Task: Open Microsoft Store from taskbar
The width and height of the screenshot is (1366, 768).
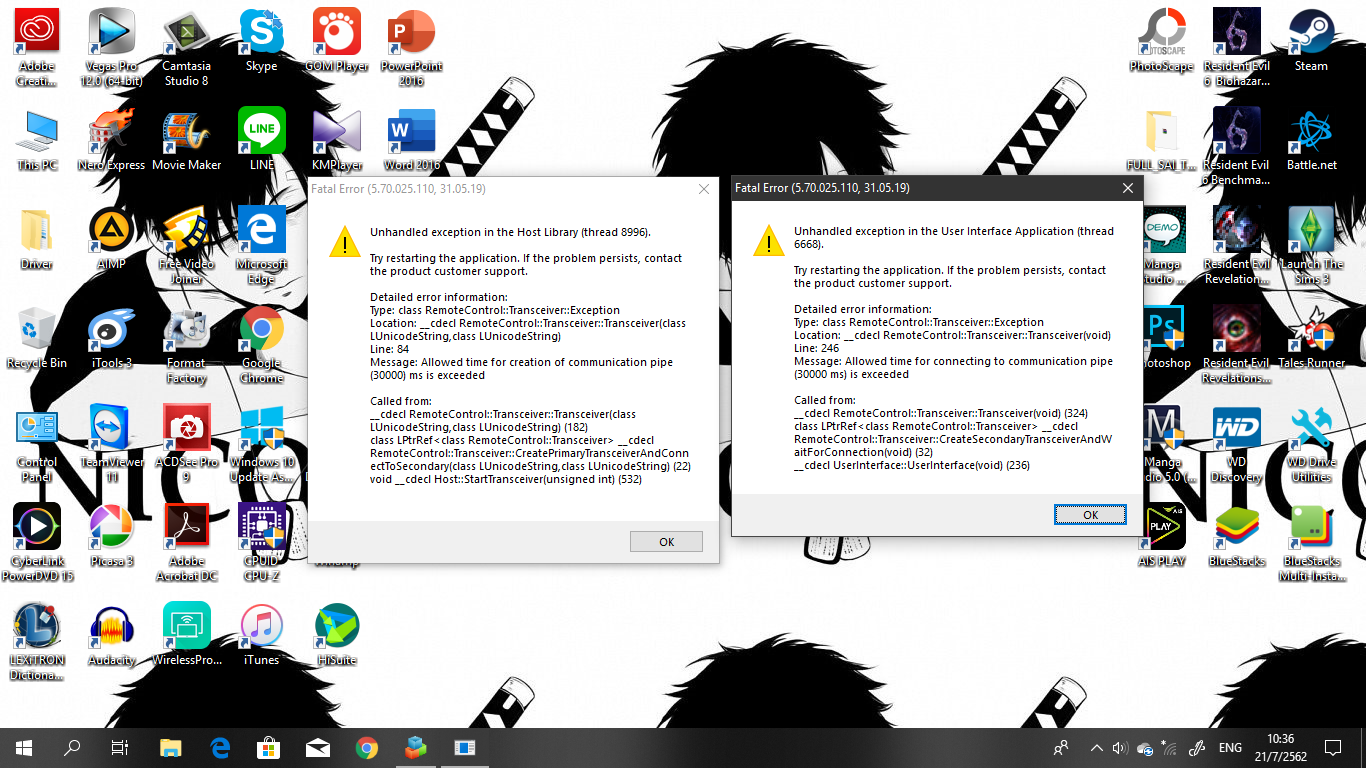Action: (x=269, y=747)
